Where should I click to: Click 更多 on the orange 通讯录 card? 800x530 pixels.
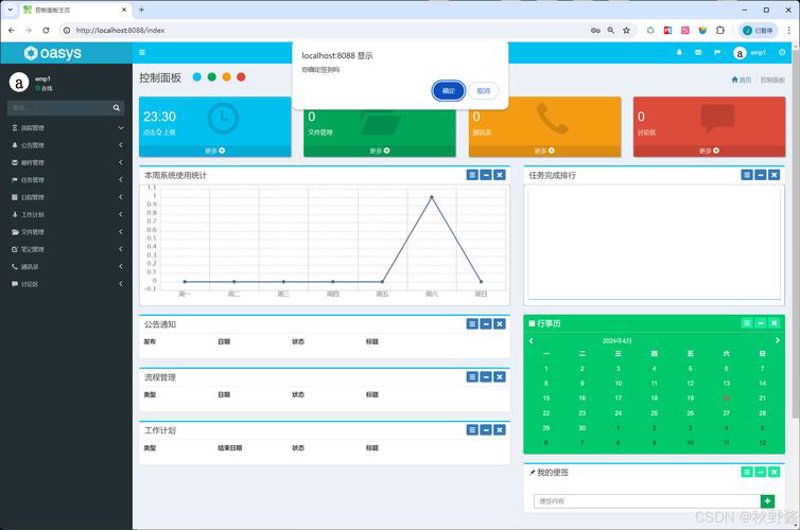pyautogui.click(x=544, y=151)
